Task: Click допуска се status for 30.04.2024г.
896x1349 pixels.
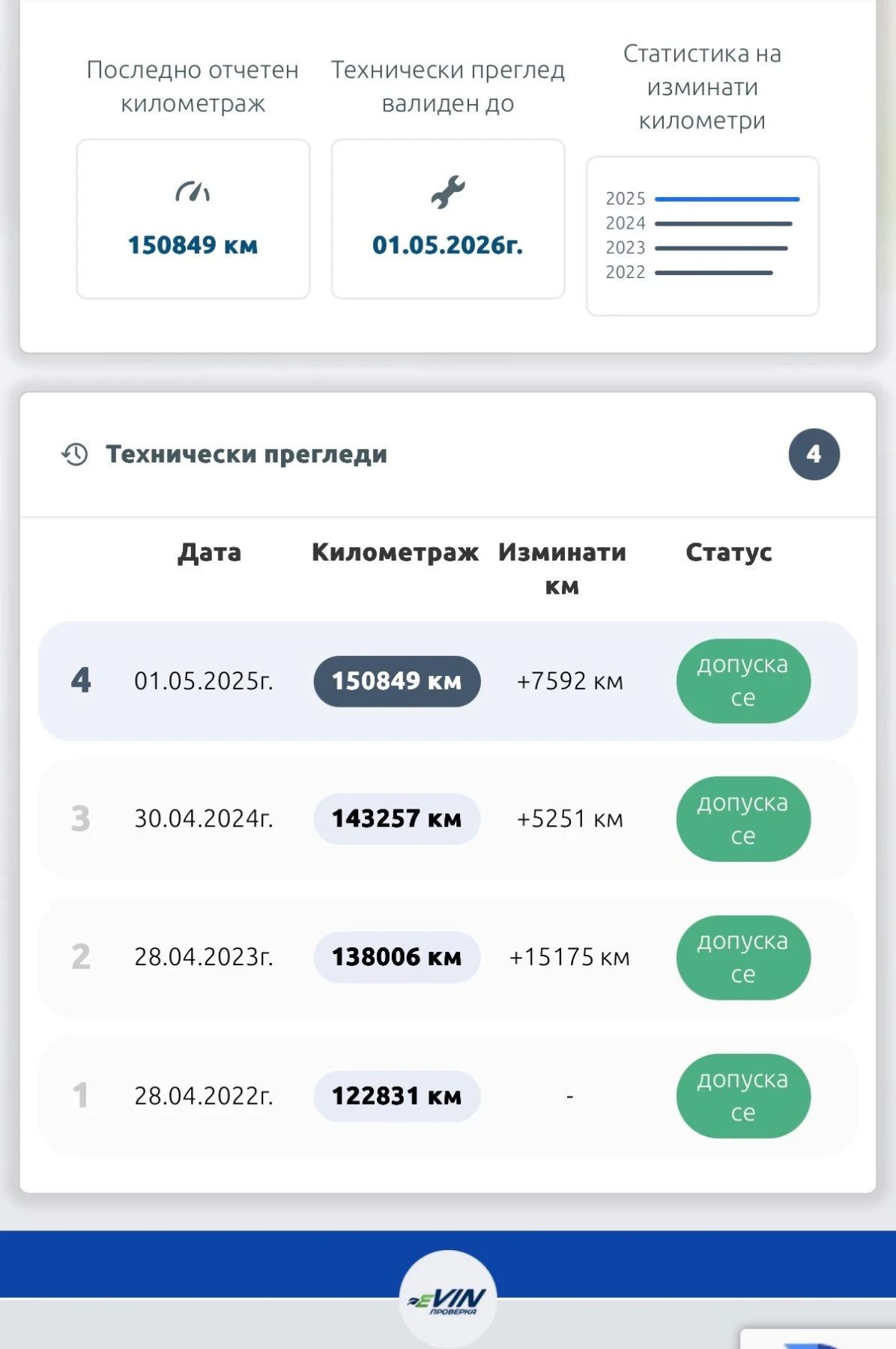Action: 743,819
